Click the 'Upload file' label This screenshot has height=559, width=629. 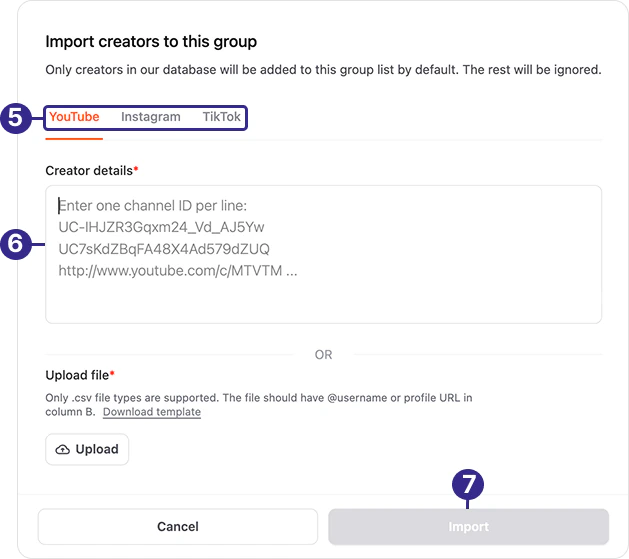pyautogui.click(x=77, y=375)
